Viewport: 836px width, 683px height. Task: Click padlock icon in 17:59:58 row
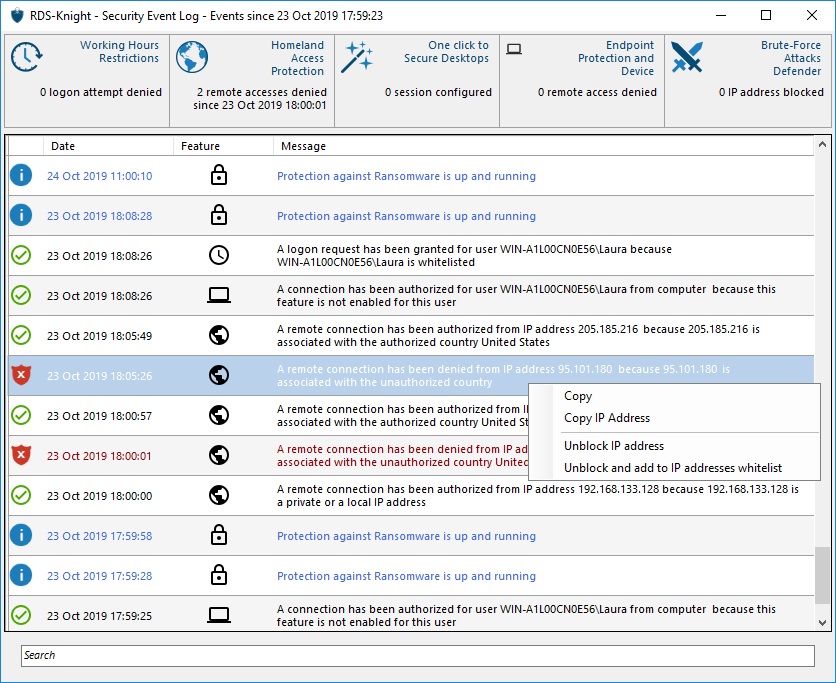(x=219, y=535)
